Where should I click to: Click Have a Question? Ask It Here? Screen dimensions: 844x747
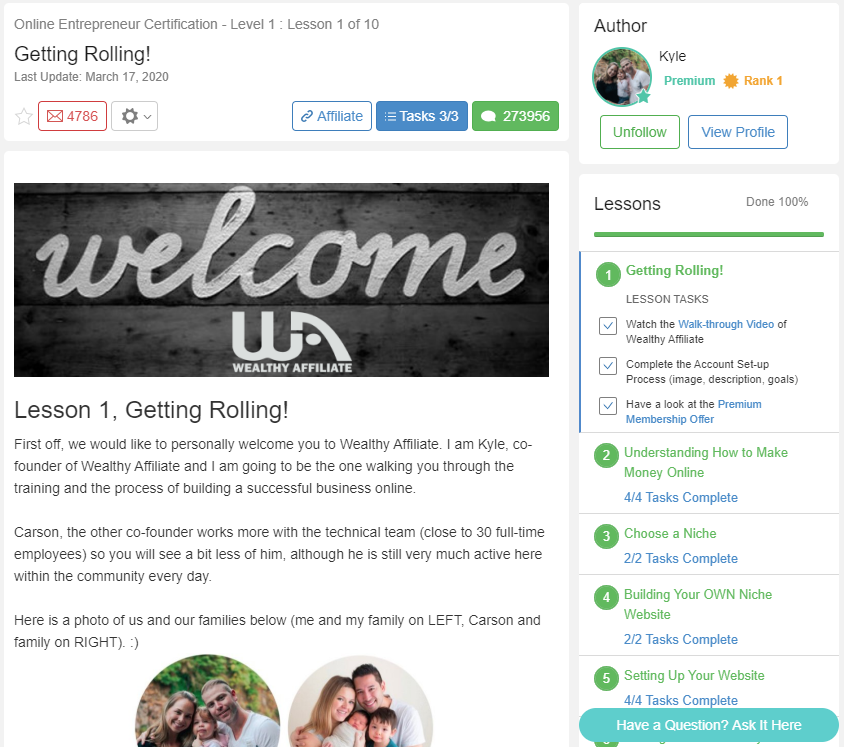click(708, 725)
